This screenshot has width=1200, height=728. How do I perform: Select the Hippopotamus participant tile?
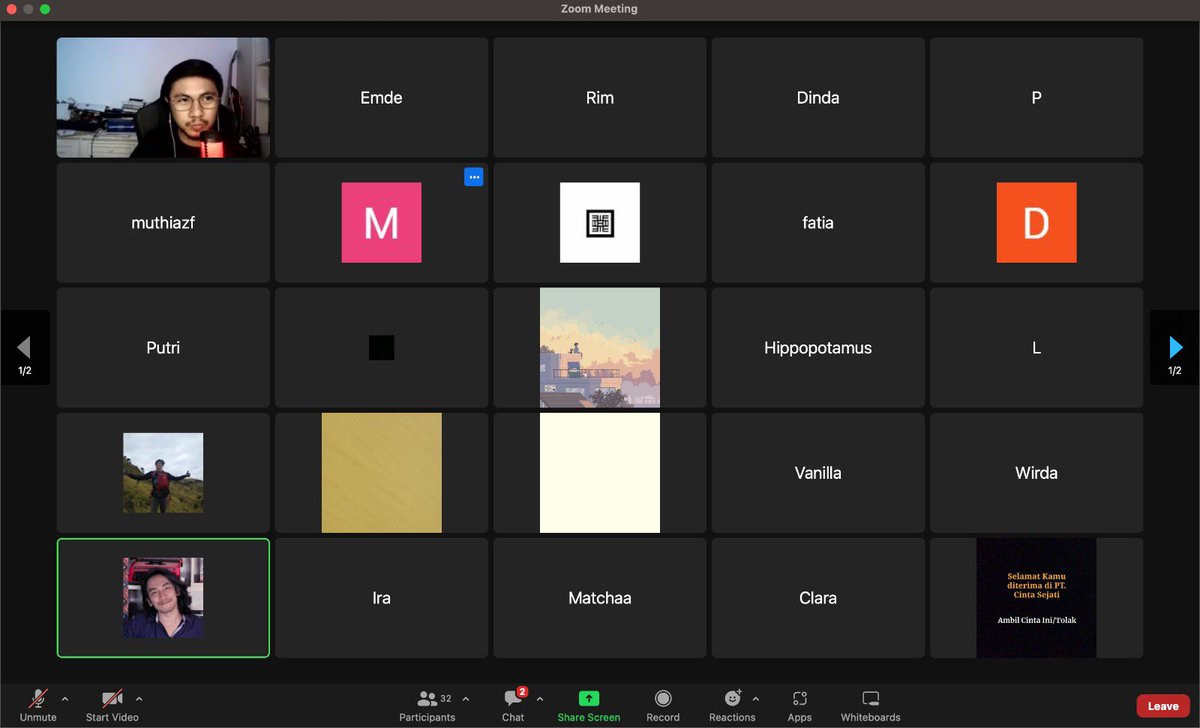tap(818, 348)
